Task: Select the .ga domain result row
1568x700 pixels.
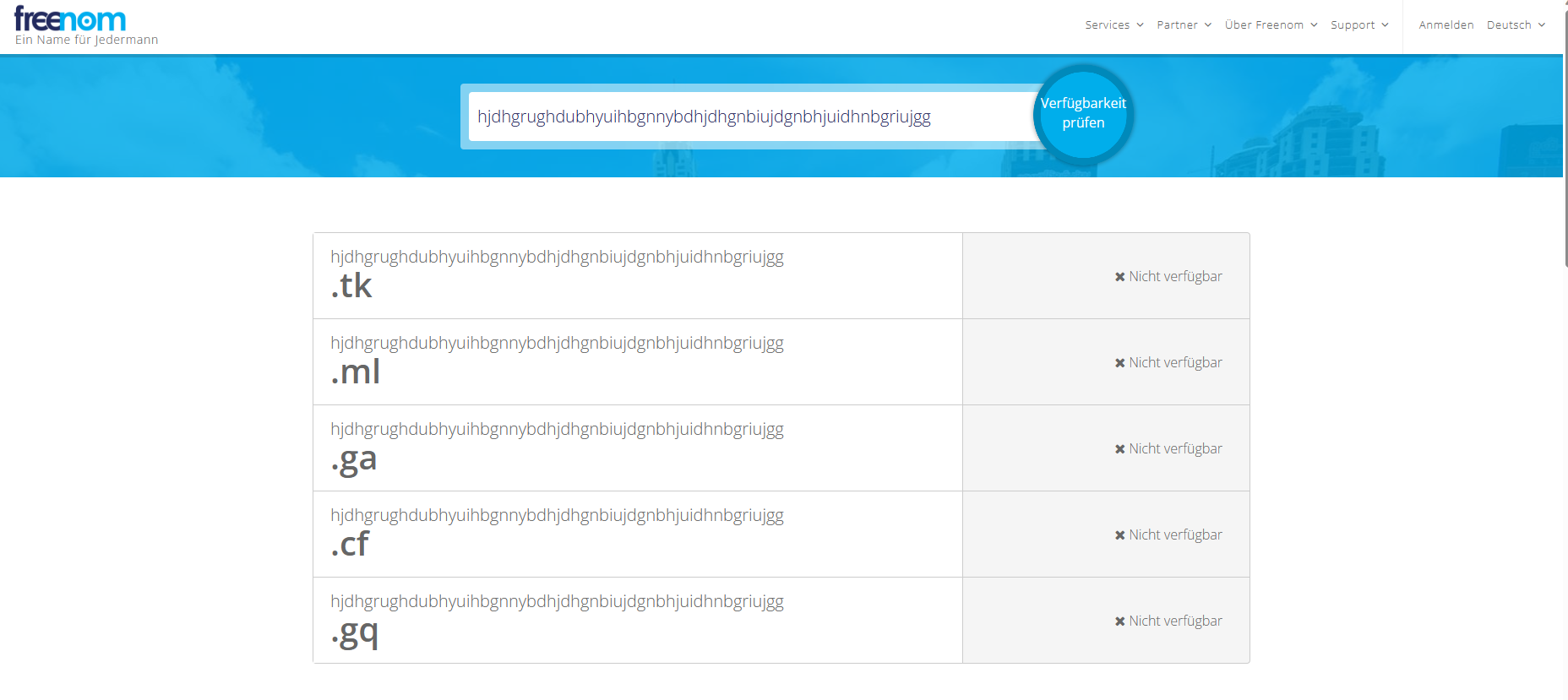Action: [x=637, y=448]
